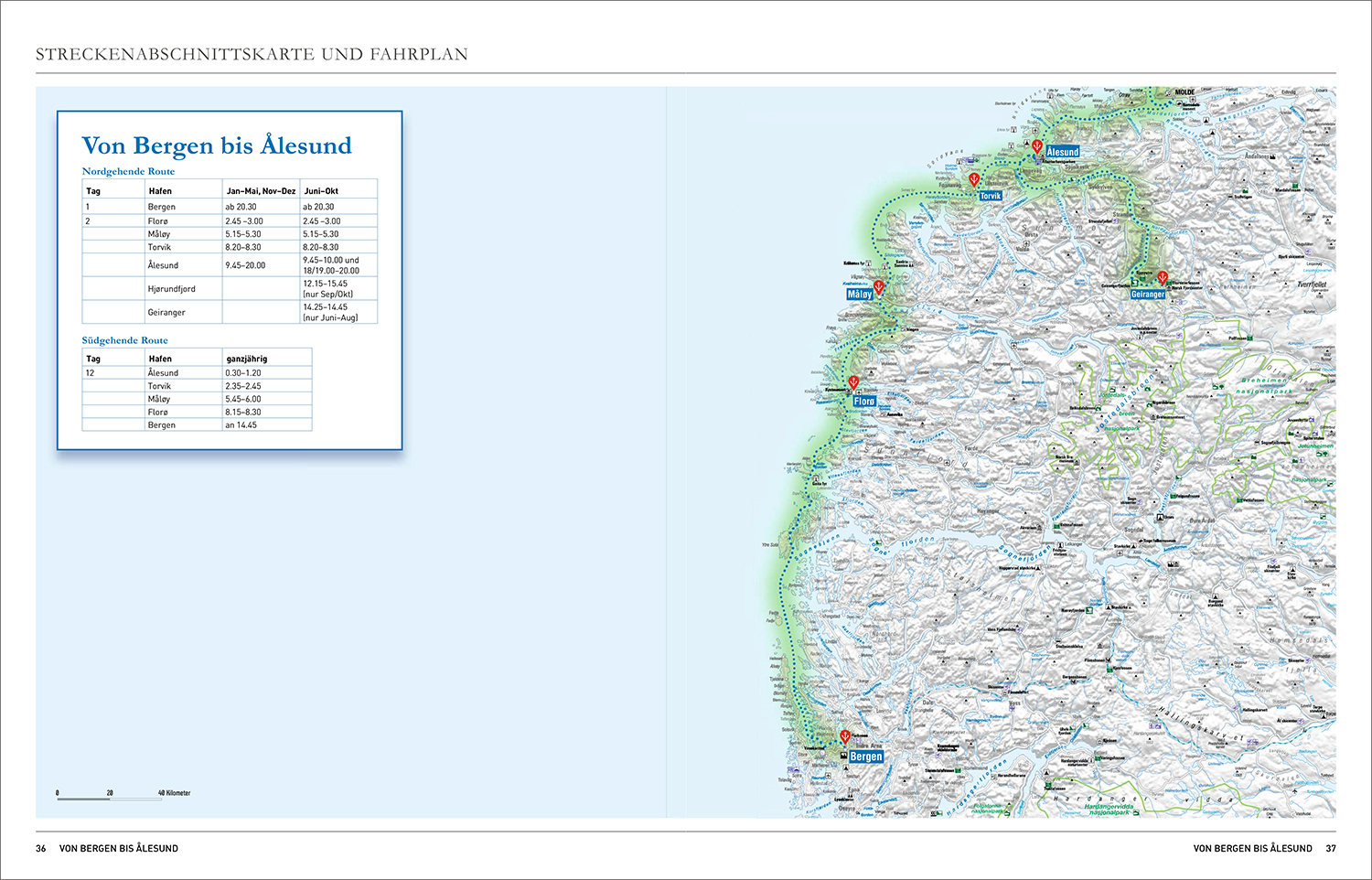Select the red pin marker at Geiranger
1372x880 pixels.
pyautogui.click(x=1163, y=276)
